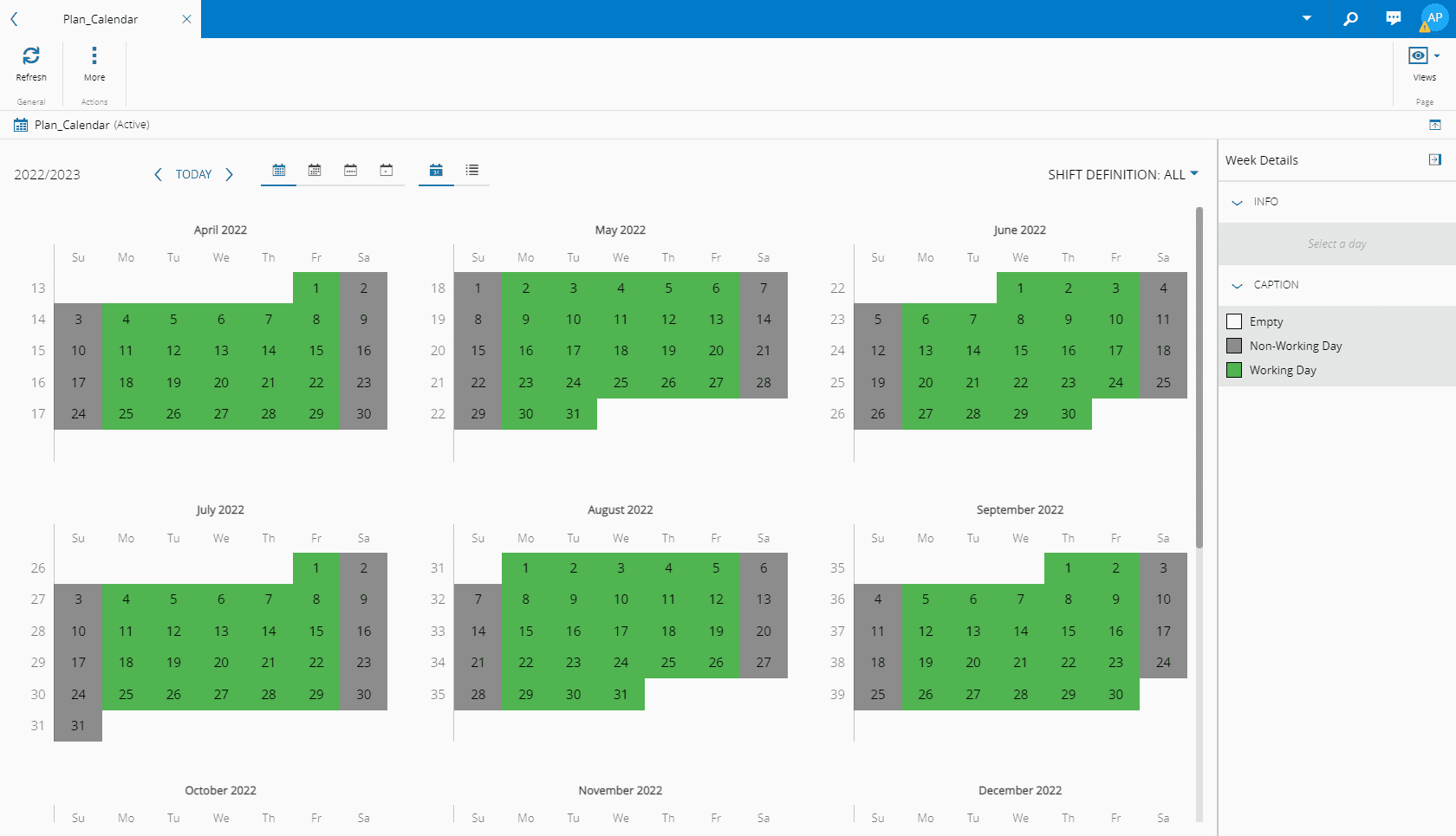Go back with the header arrow

(14, 19)
